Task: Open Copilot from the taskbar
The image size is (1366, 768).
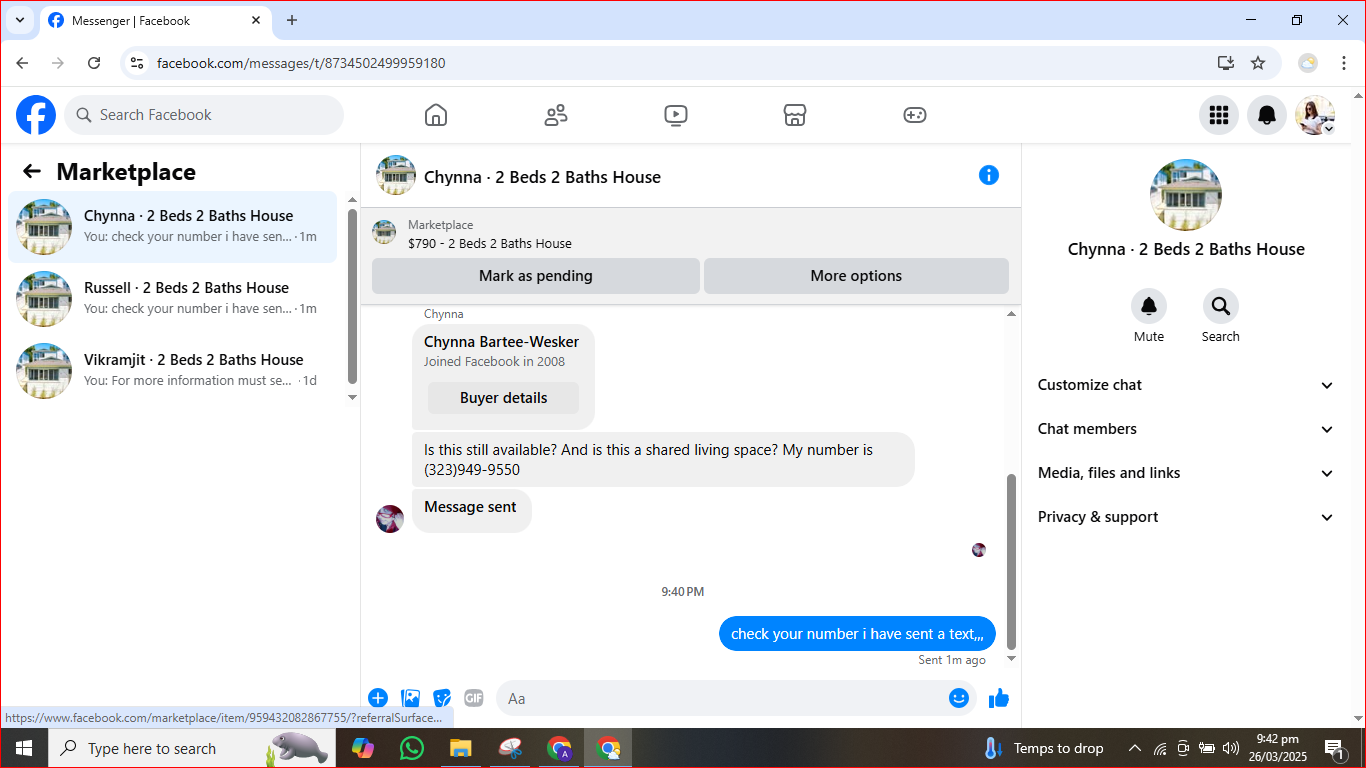Action: 362,748
